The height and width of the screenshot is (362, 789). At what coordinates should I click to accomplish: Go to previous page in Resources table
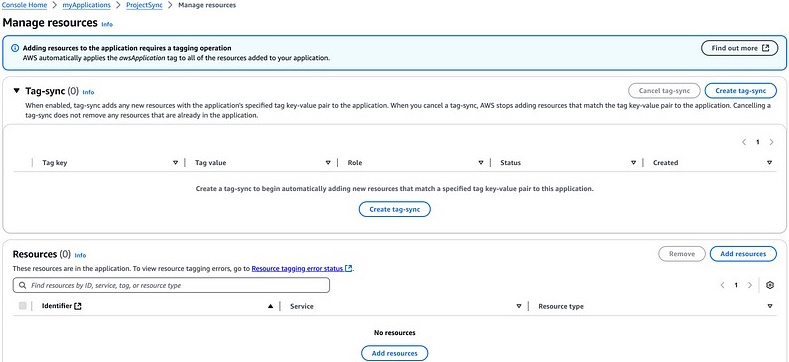coord(722,285)
